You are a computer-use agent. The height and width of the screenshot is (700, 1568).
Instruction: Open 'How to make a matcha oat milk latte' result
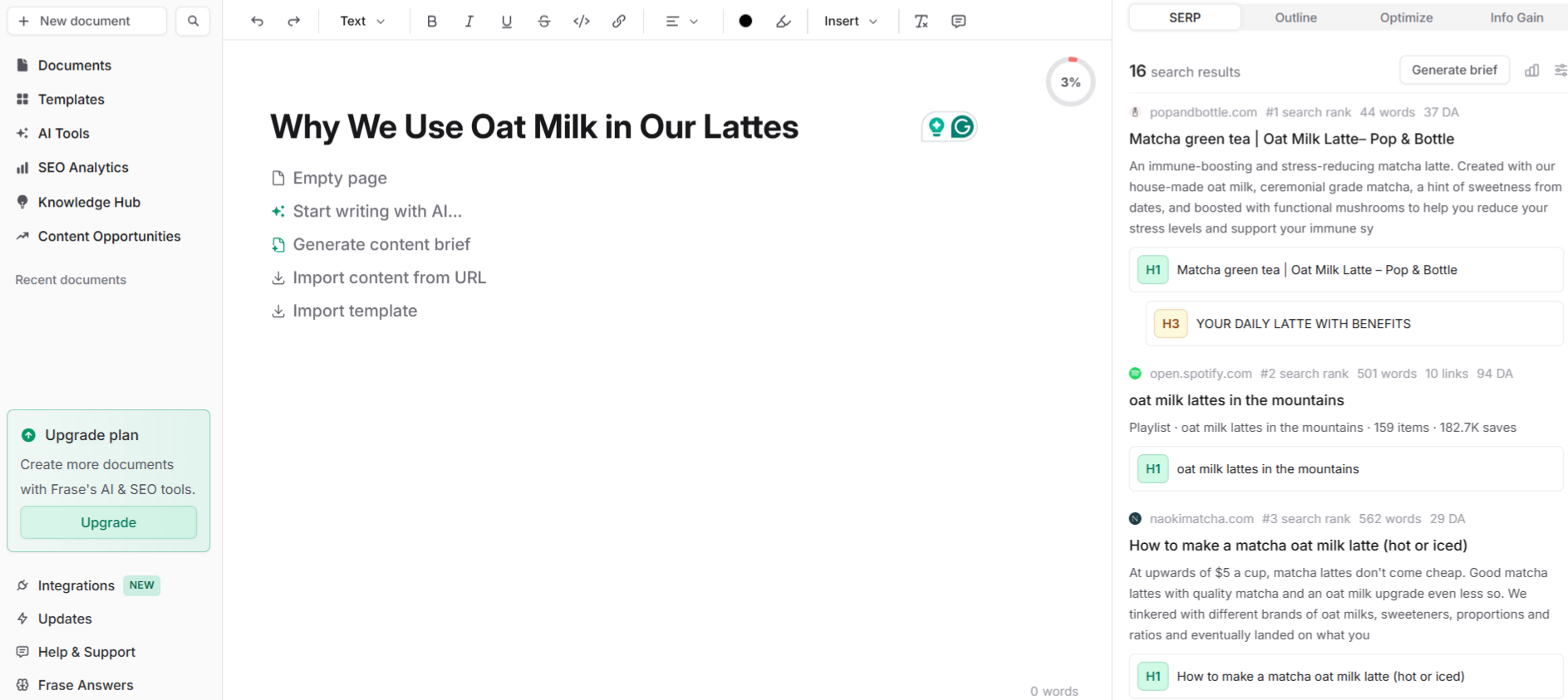point(1298,546)
